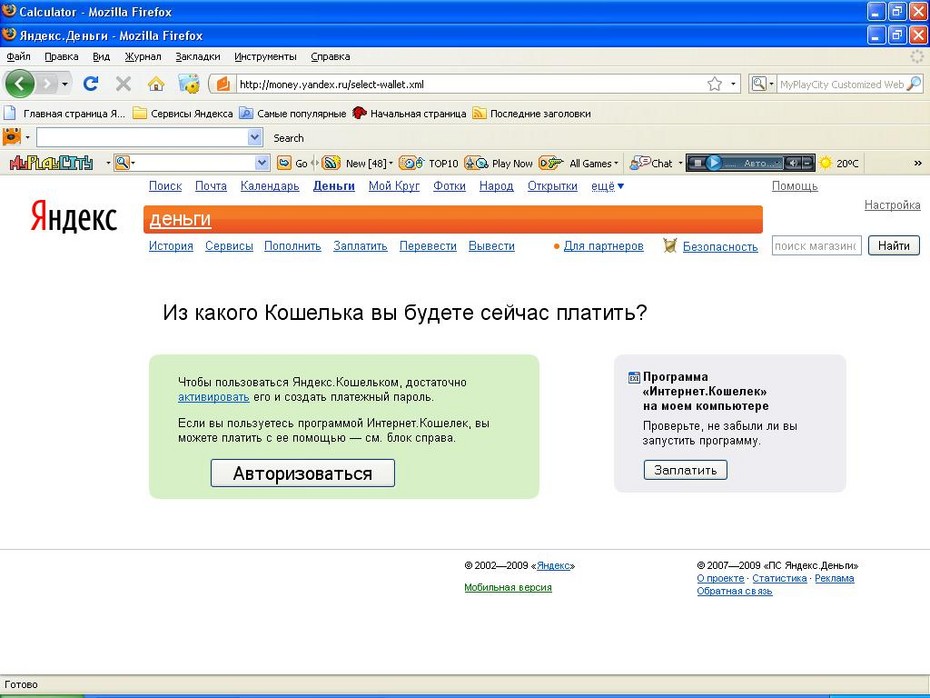Image resolution: width=930 pixels, height=698 pixels.
Task: Mute the toolbar radio speaker icon
Action: [x=792, y=162]
